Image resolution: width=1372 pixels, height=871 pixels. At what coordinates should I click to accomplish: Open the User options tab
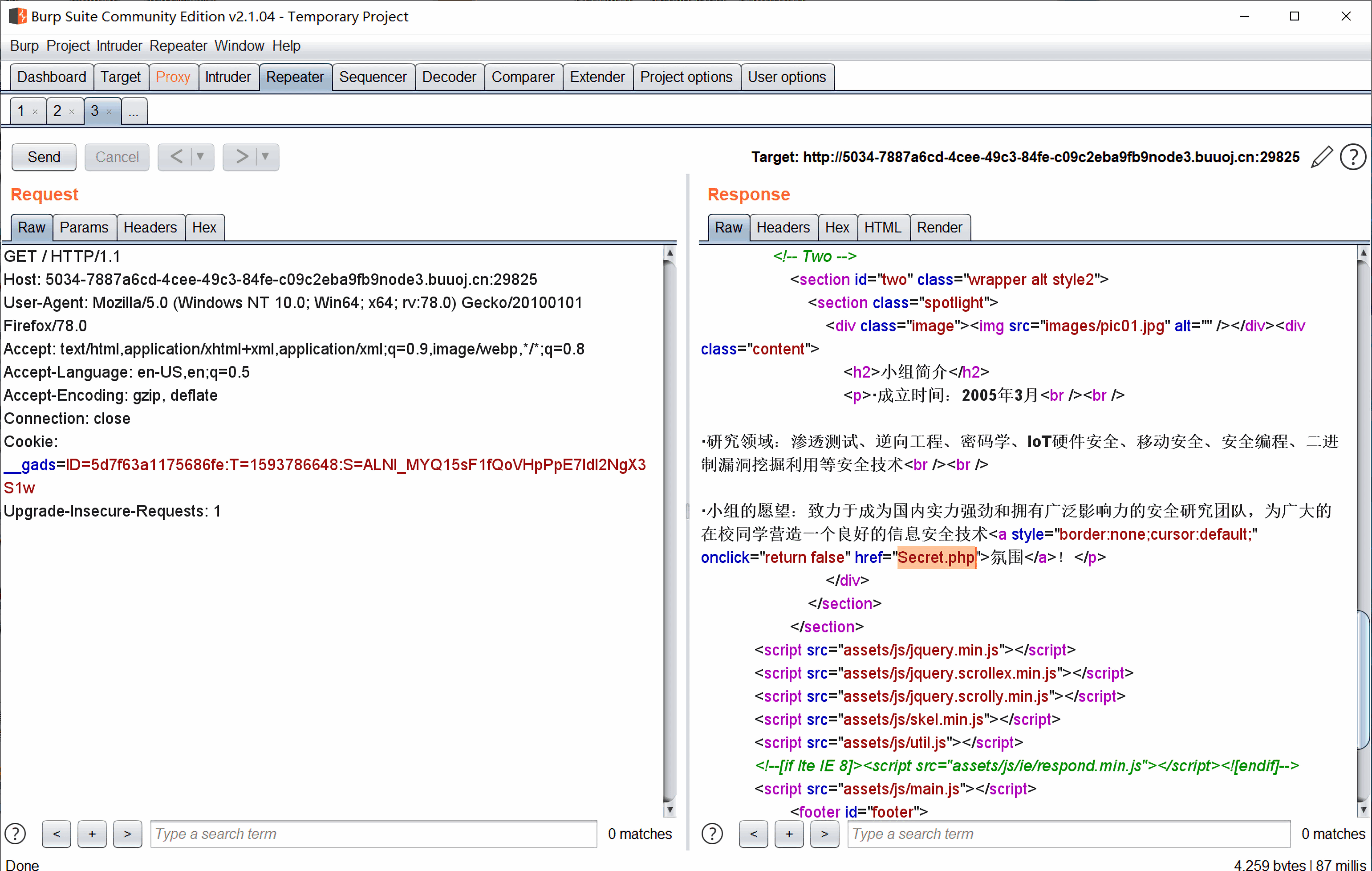(787, 77)
